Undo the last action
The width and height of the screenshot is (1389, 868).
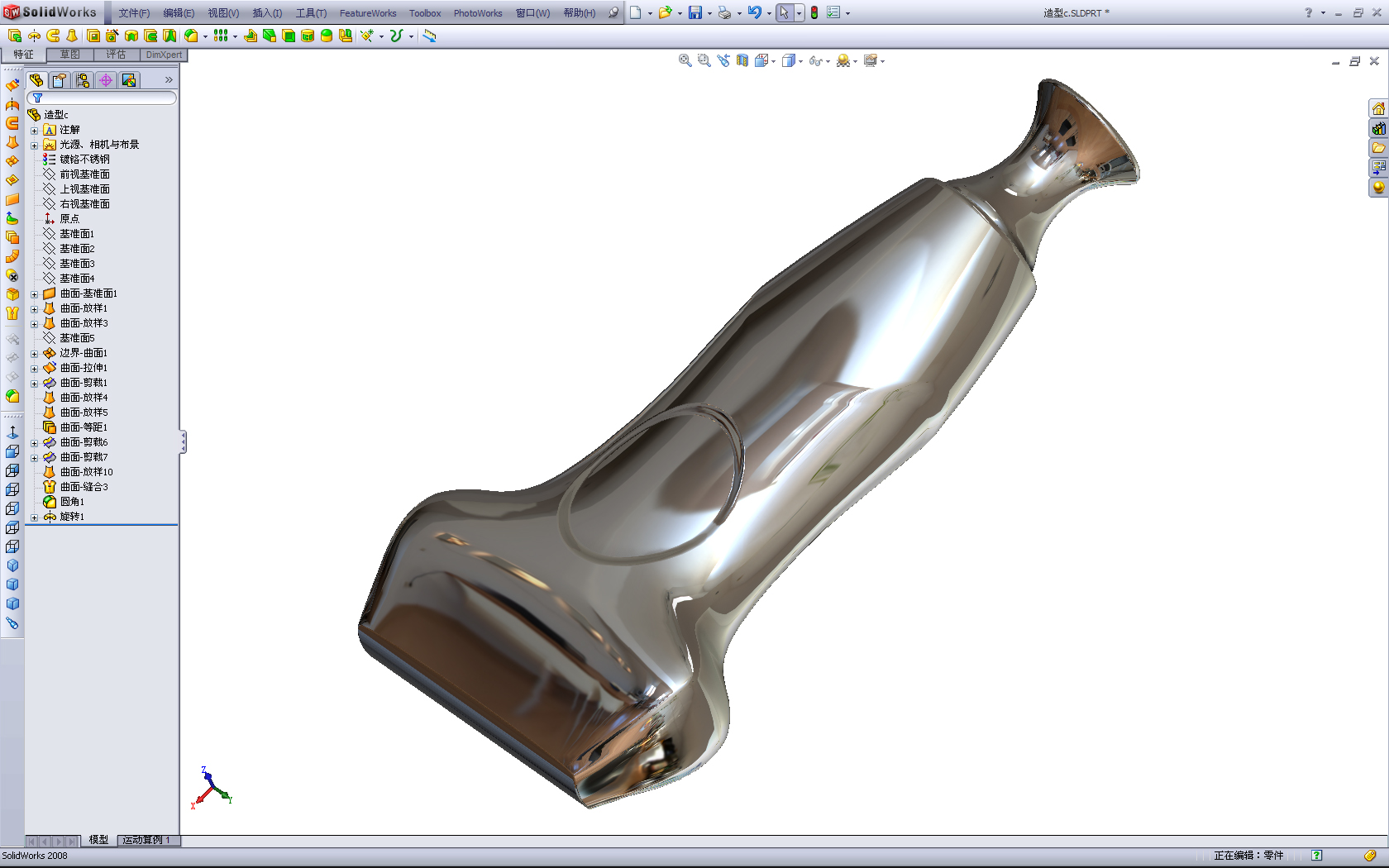754,12
